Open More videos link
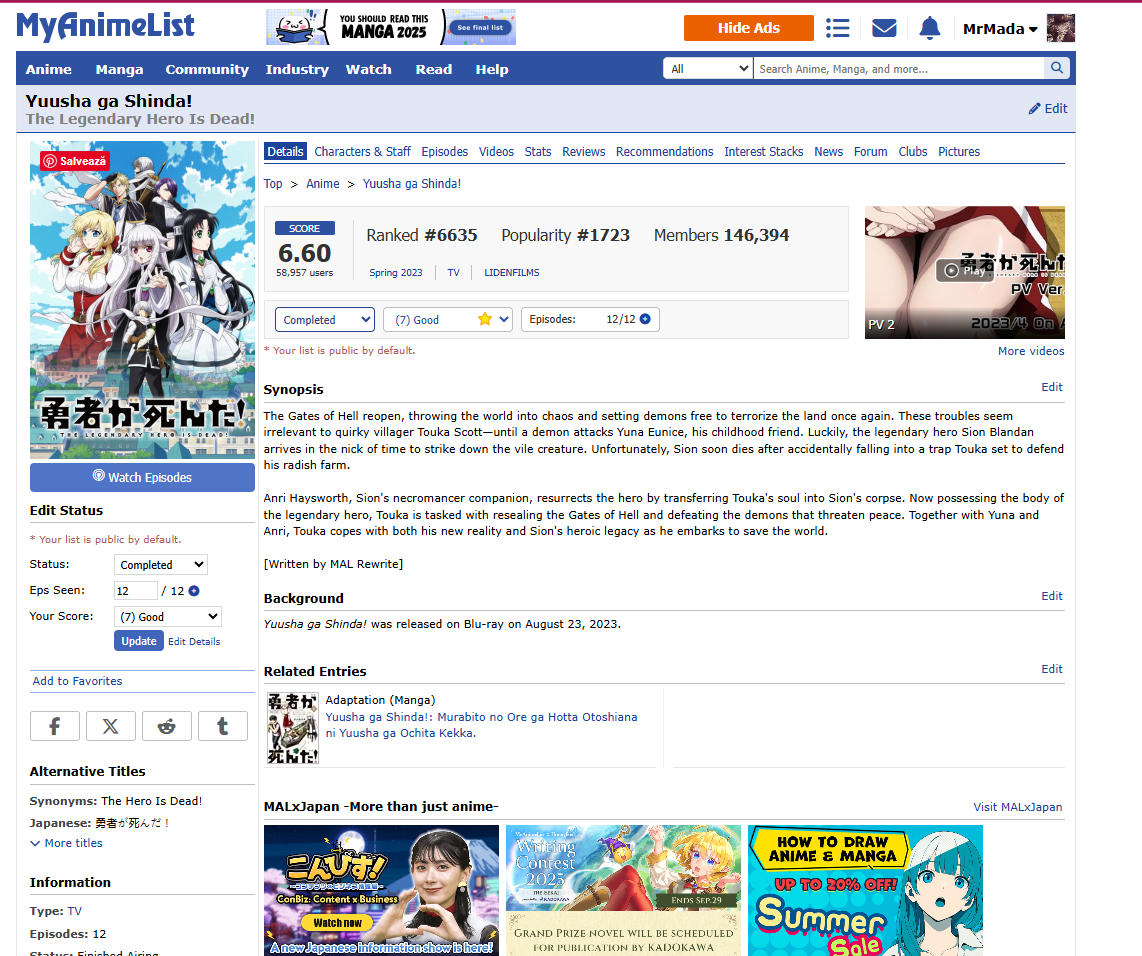The image size is (1142, 956). 1031,351
